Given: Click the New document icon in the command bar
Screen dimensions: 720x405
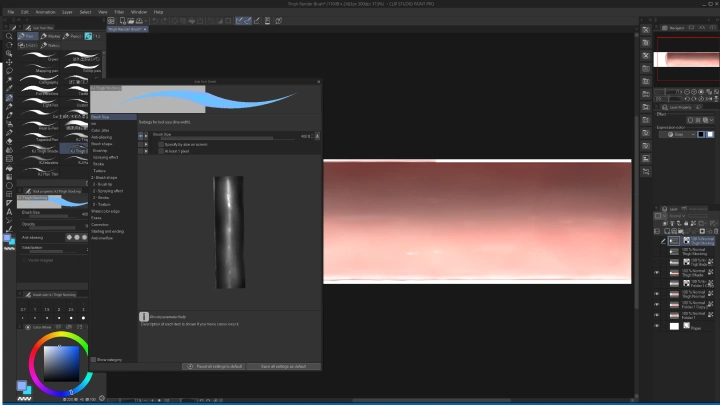Looking at the screenshot, I should [x=122, y=21].
